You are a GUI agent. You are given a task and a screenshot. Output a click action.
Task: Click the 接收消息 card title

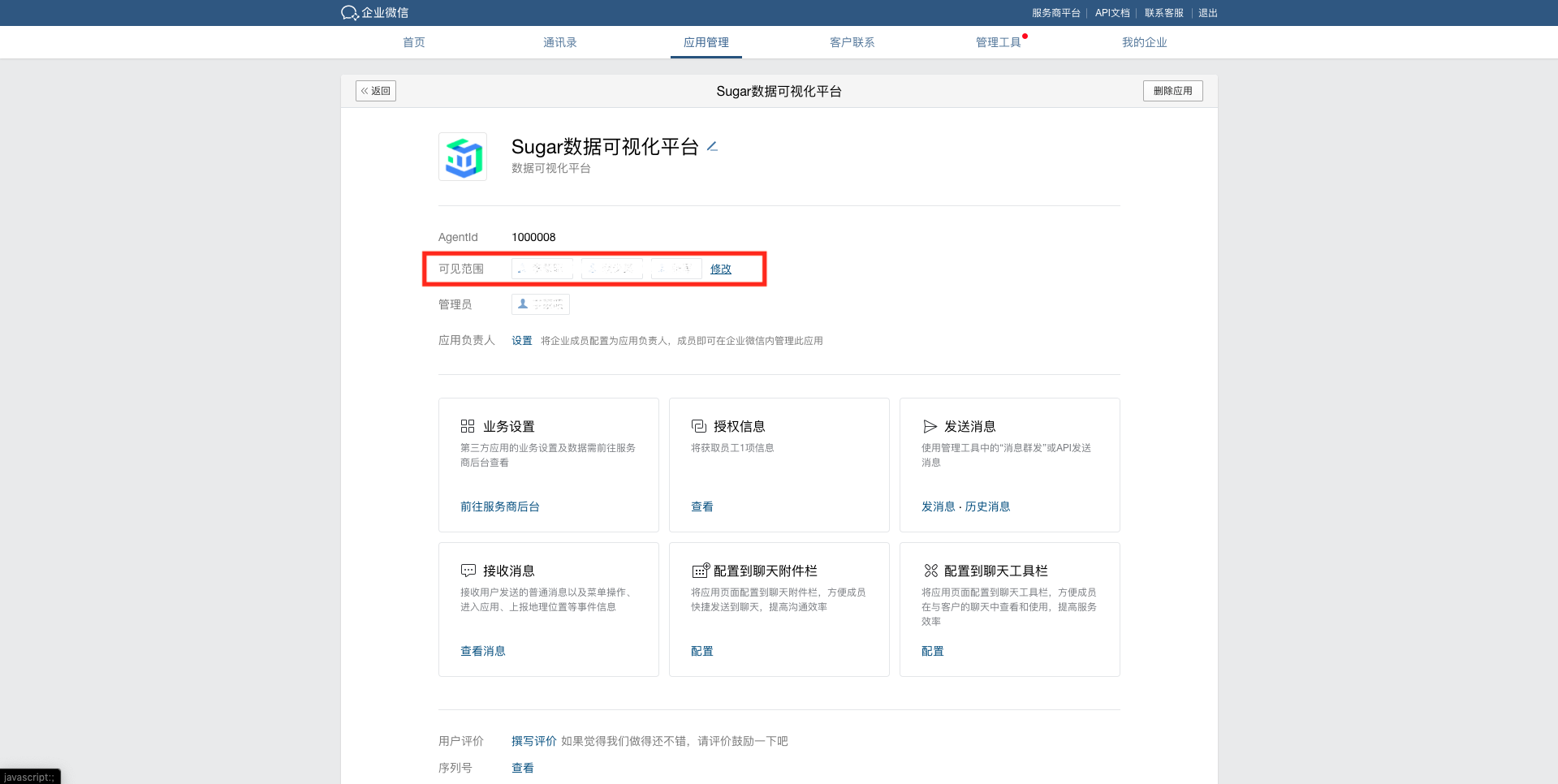(509, 571)
